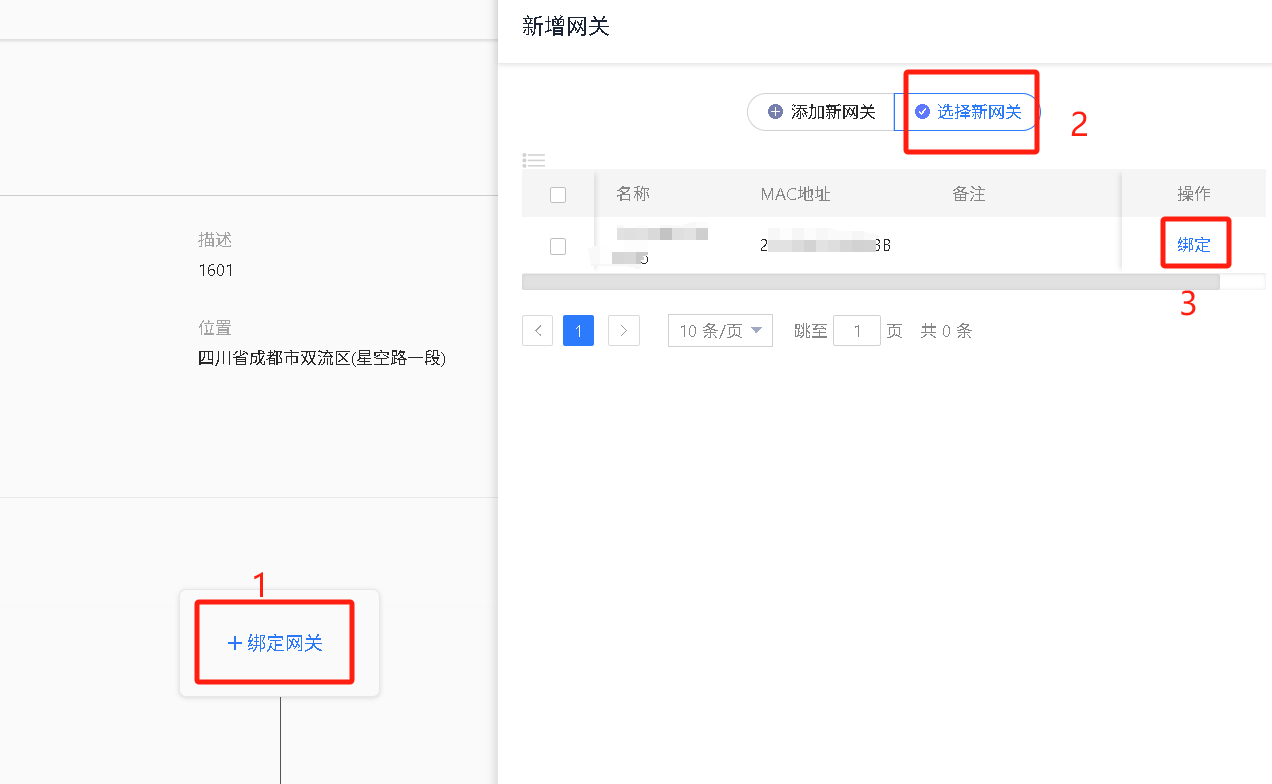Go to next page using right chevron
The height and width of the screenshot is (784, 1272).
(624, 331)
